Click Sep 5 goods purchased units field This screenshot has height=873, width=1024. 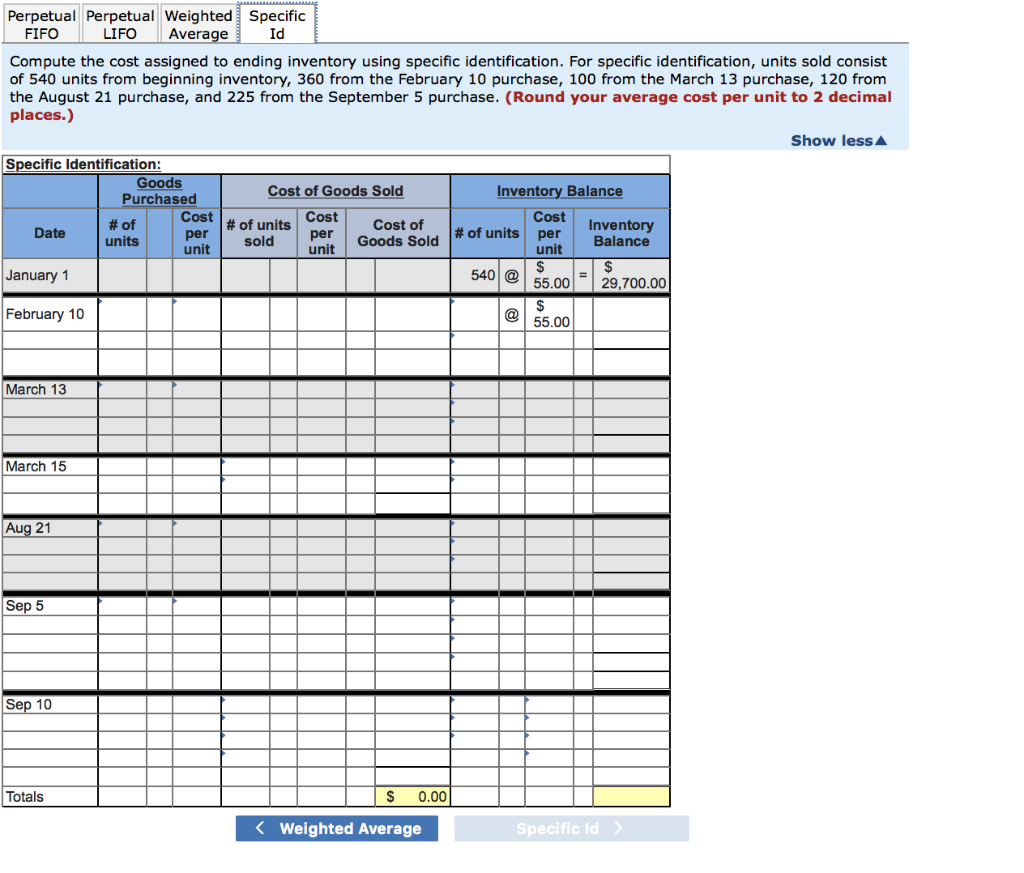coord(122,606)
